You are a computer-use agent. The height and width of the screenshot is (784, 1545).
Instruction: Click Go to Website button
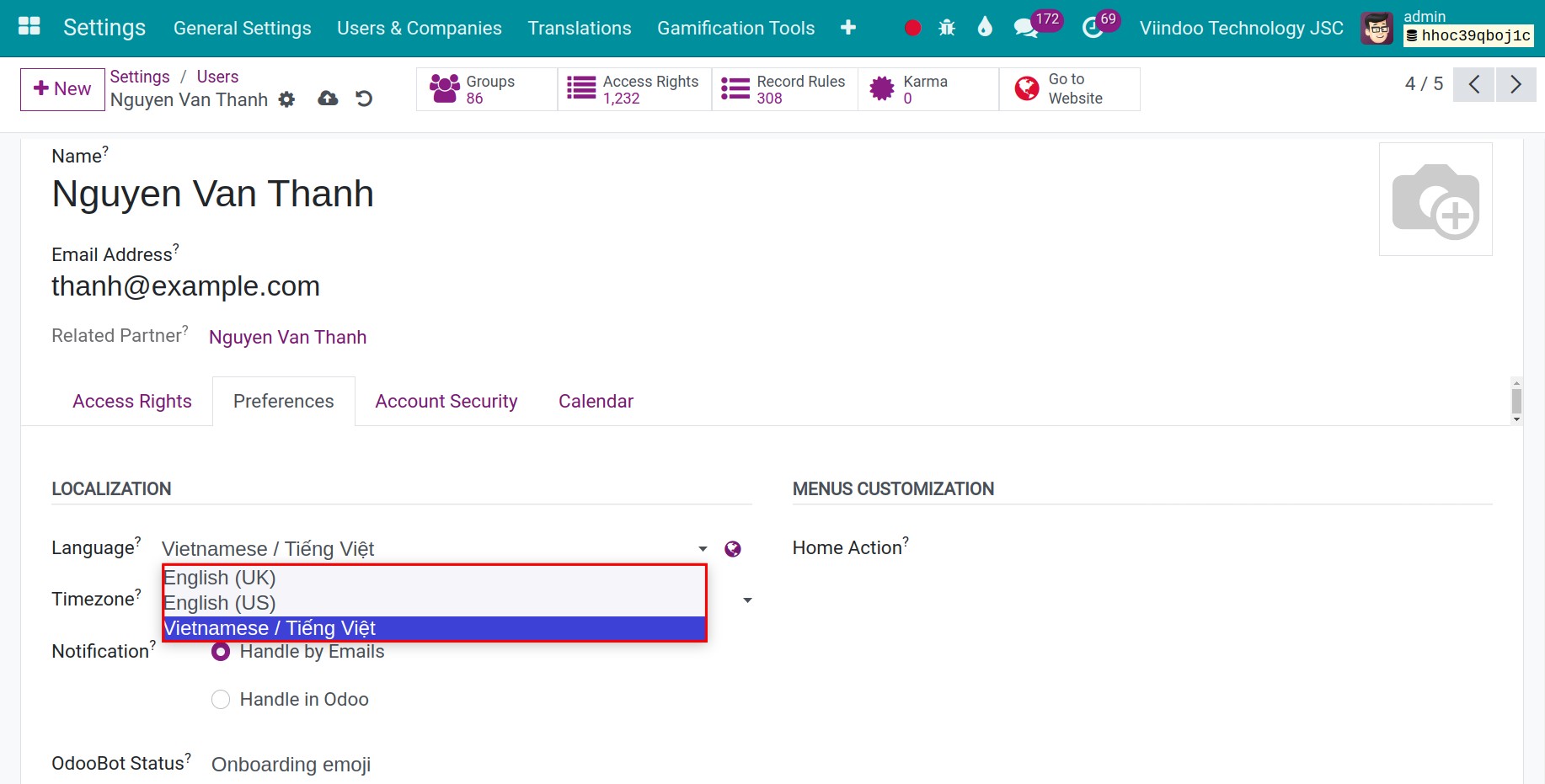[x=1070, y=89]
